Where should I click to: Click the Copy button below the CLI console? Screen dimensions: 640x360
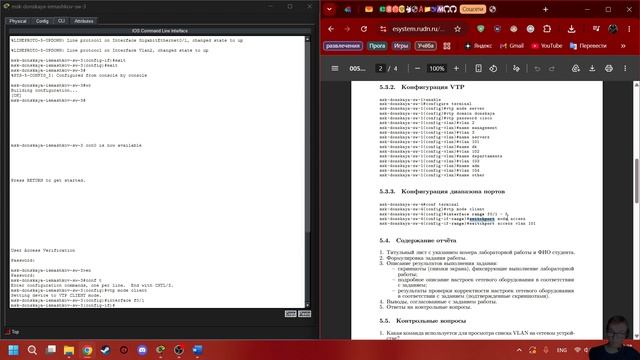click(x=291, y=313)
